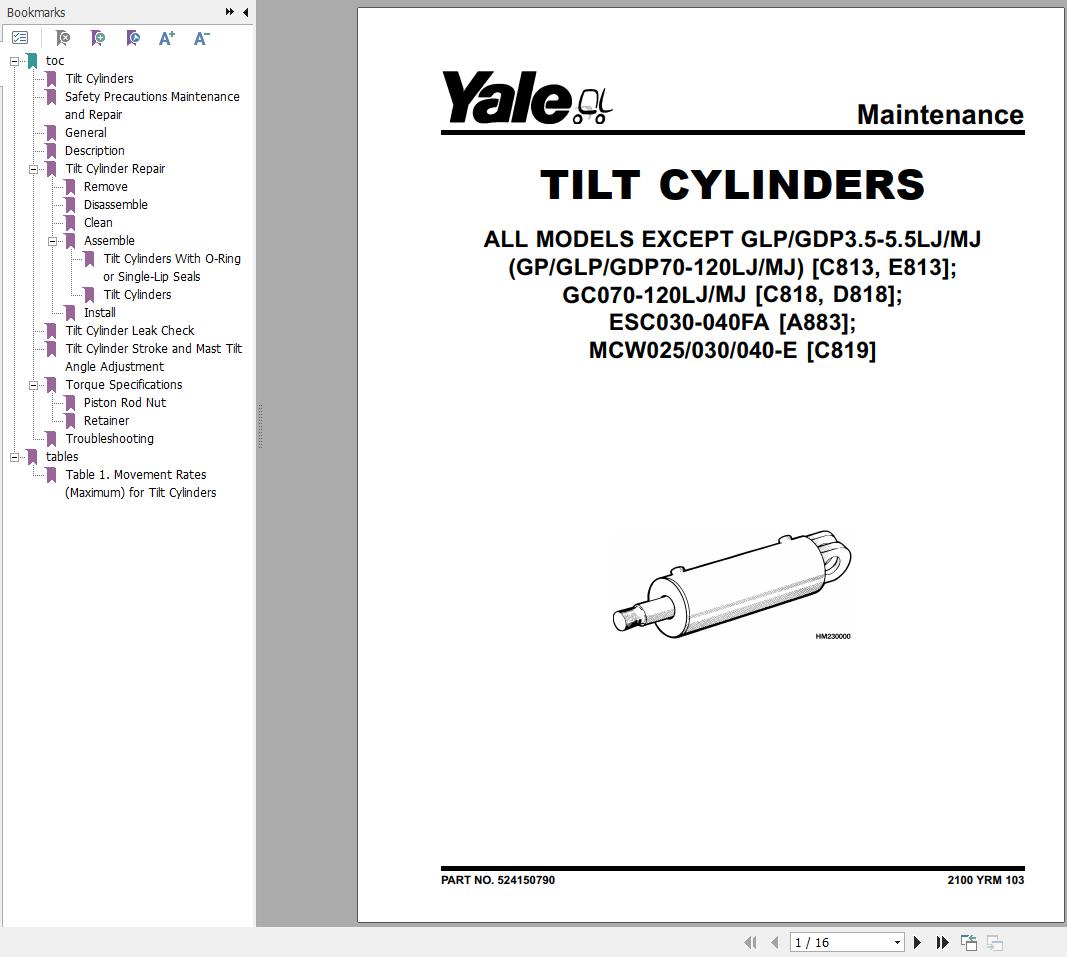Increase bookmark text size with A+
The width and height of the screenshot is (1067, 957).
(167, 38)
